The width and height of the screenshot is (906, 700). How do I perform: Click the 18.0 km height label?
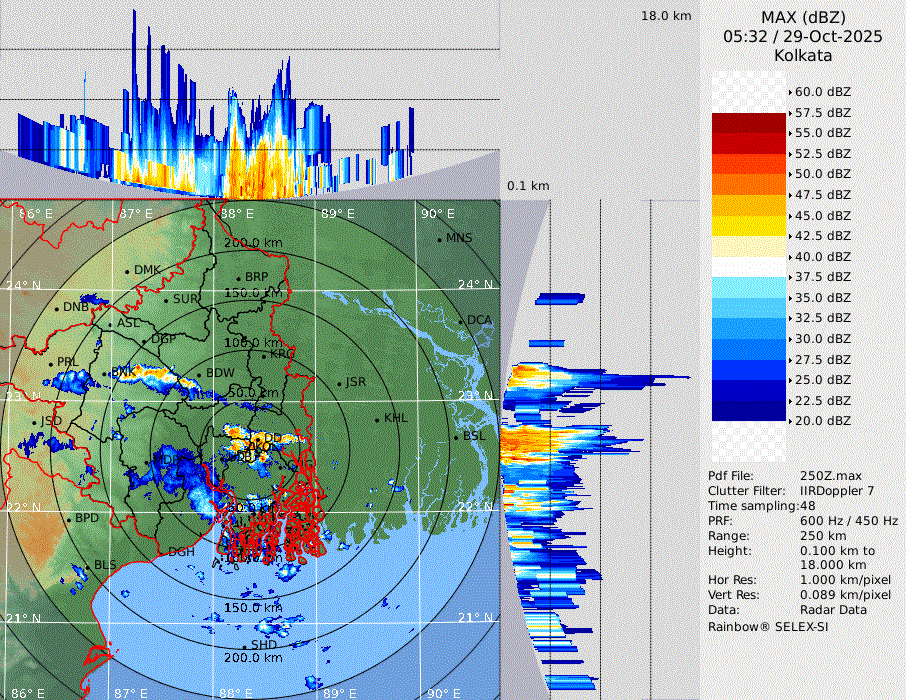[666, 16]
